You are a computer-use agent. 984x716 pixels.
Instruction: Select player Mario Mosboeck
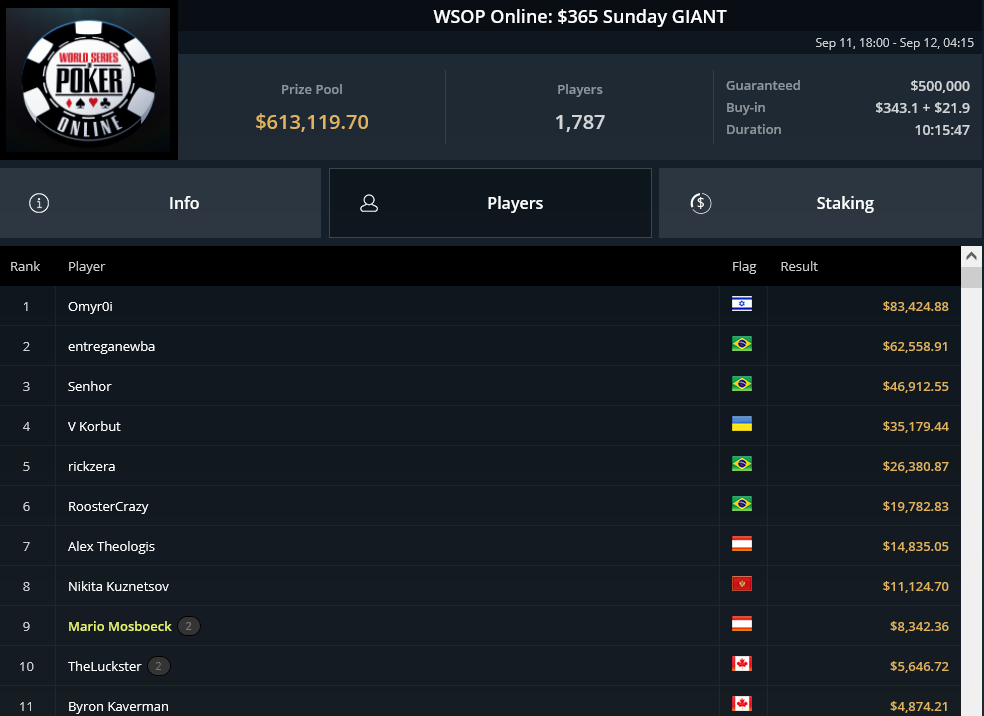(x=119, y=626)
